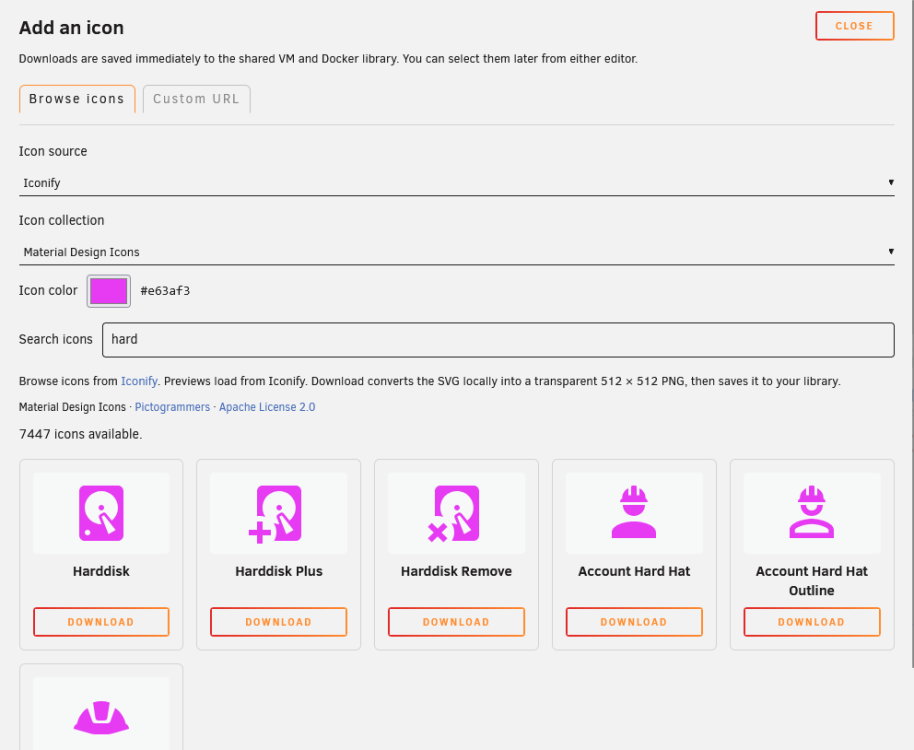The image size is (914, 750).
Task: Click the 7447 icons available text
Action: click(80, 434)
